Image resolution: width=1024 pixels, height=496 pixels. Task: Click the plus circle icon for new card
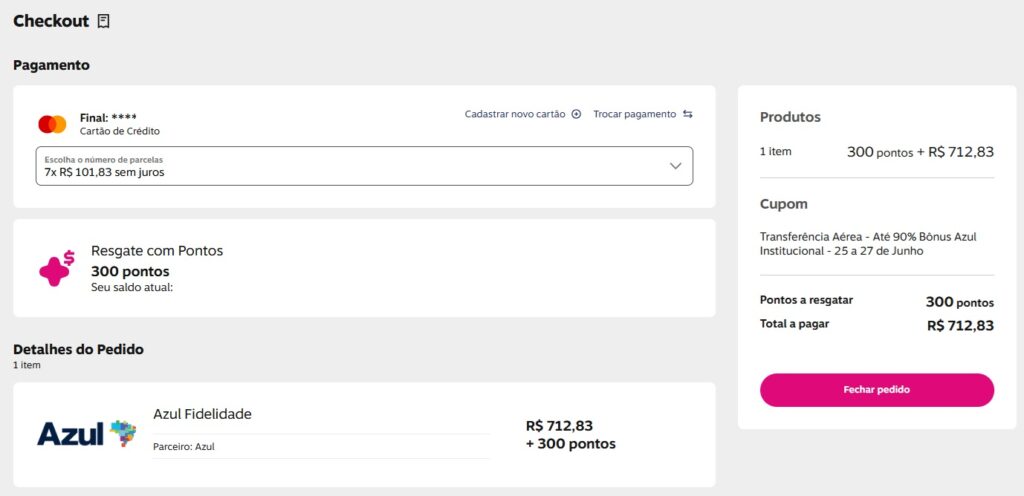[x=576, y=114]
